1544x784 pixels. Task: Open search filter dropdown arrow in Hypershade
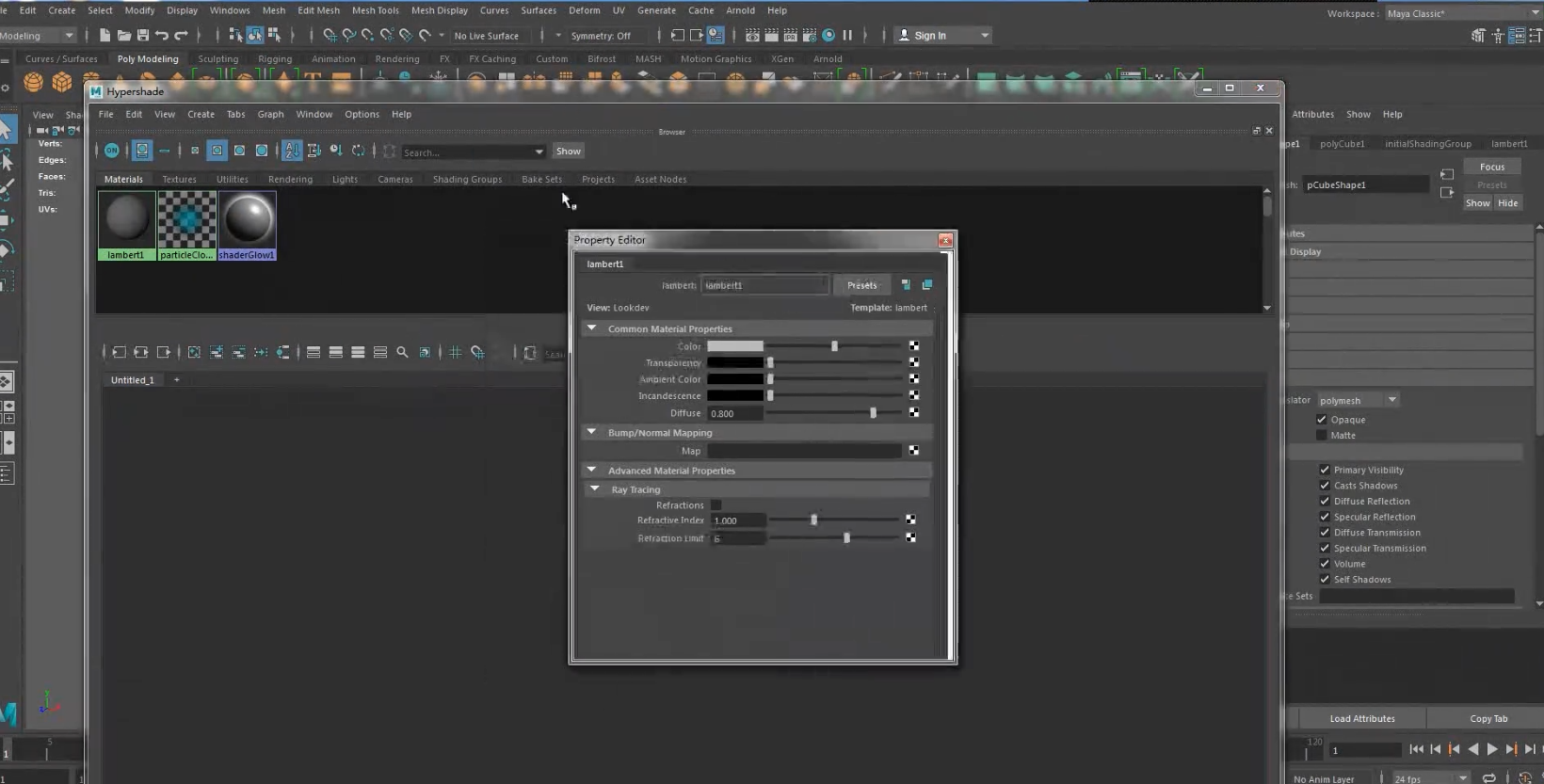pos(539,152)
